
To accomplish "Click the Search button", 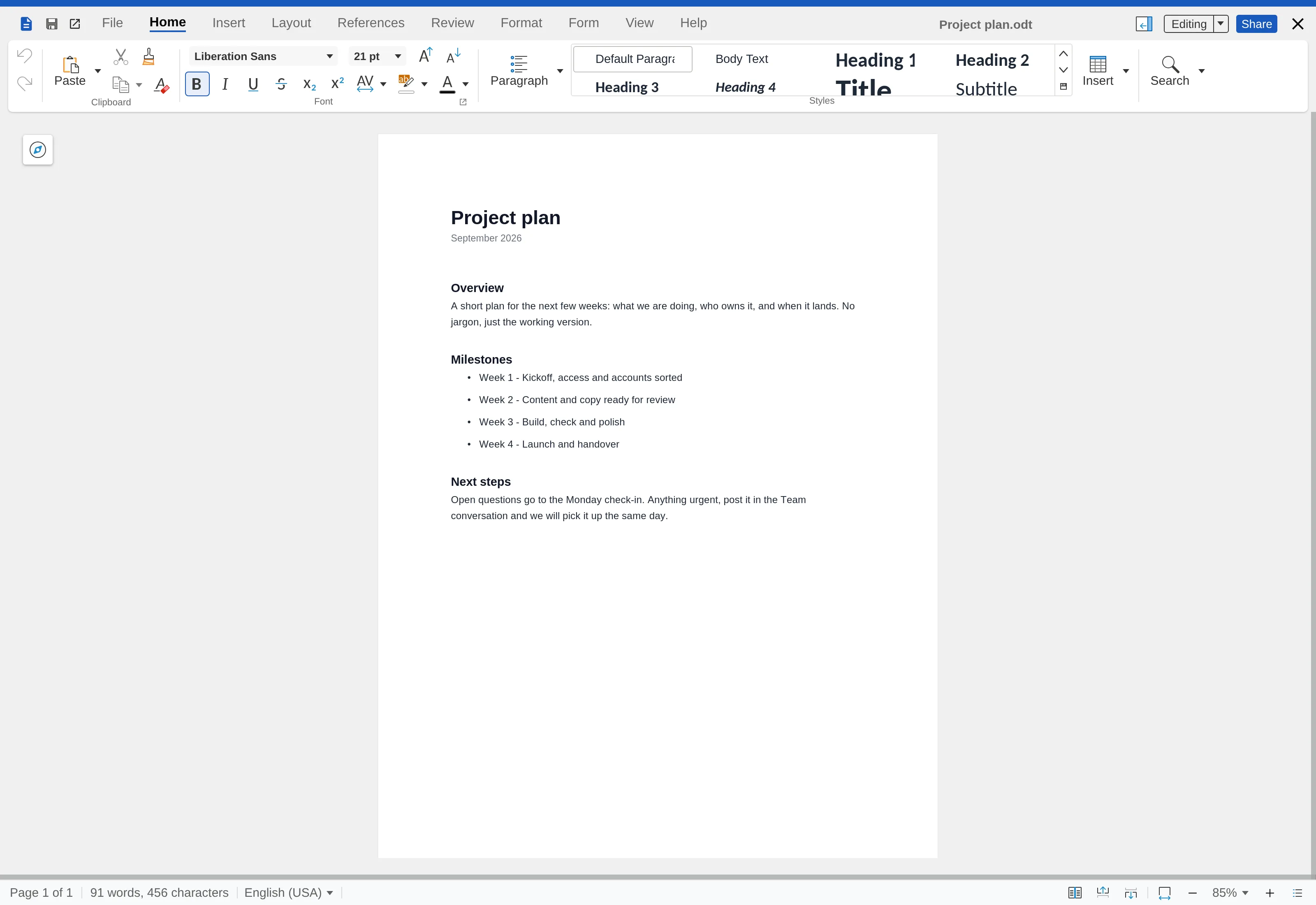I will click(x=1169, y=71).
